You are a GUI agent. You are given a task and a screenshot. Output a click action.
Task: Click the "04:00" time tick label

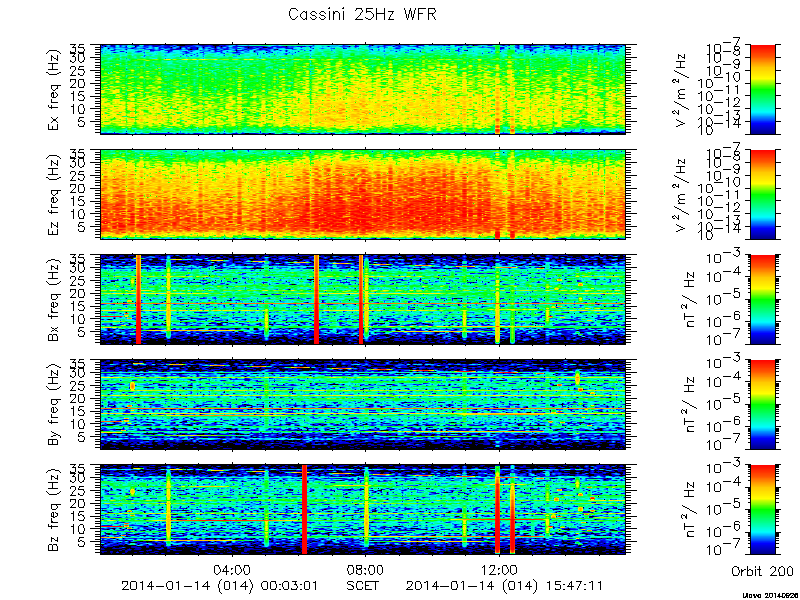click(x=233, y=569)
